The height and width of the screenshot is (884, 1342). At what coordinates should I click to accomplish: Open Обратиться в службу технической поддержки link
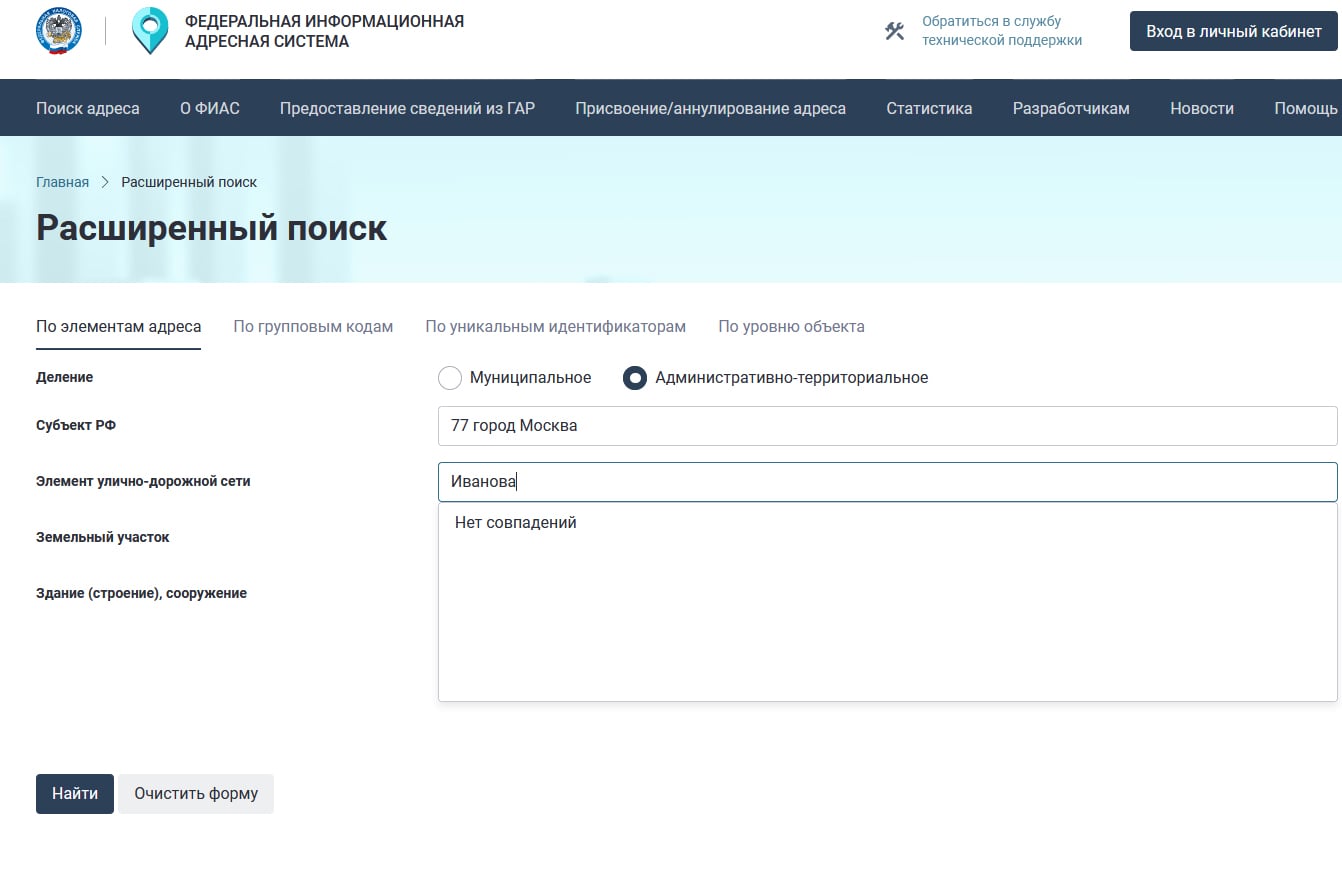1002,31
